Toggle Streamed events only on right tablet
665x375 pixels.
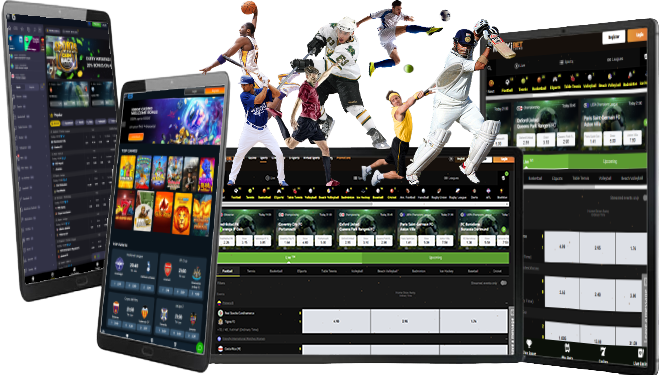pyautogui.click(x=644, y=197)
